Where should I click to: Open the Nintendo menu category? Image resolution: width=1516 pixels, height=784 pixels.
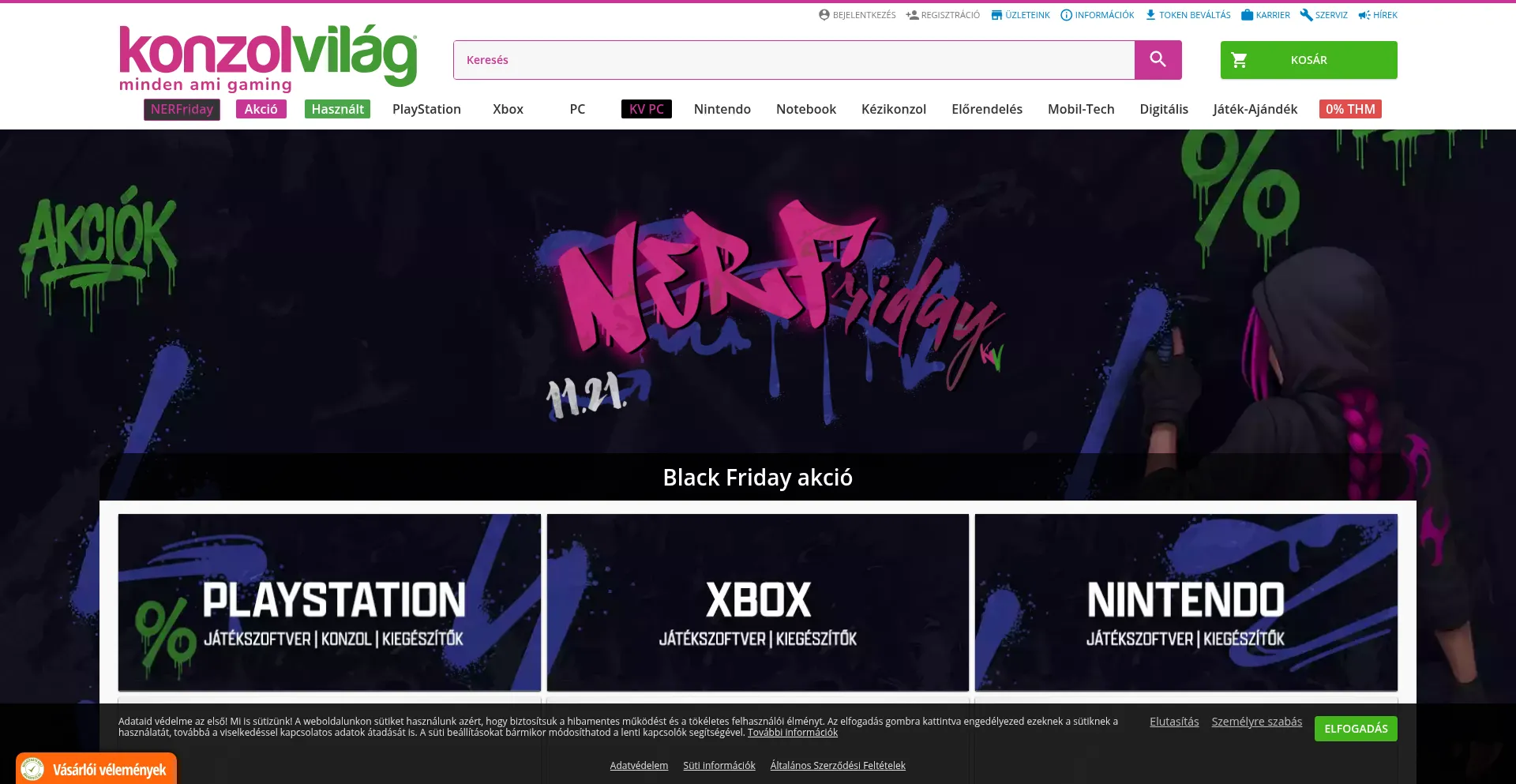point(722,109)
